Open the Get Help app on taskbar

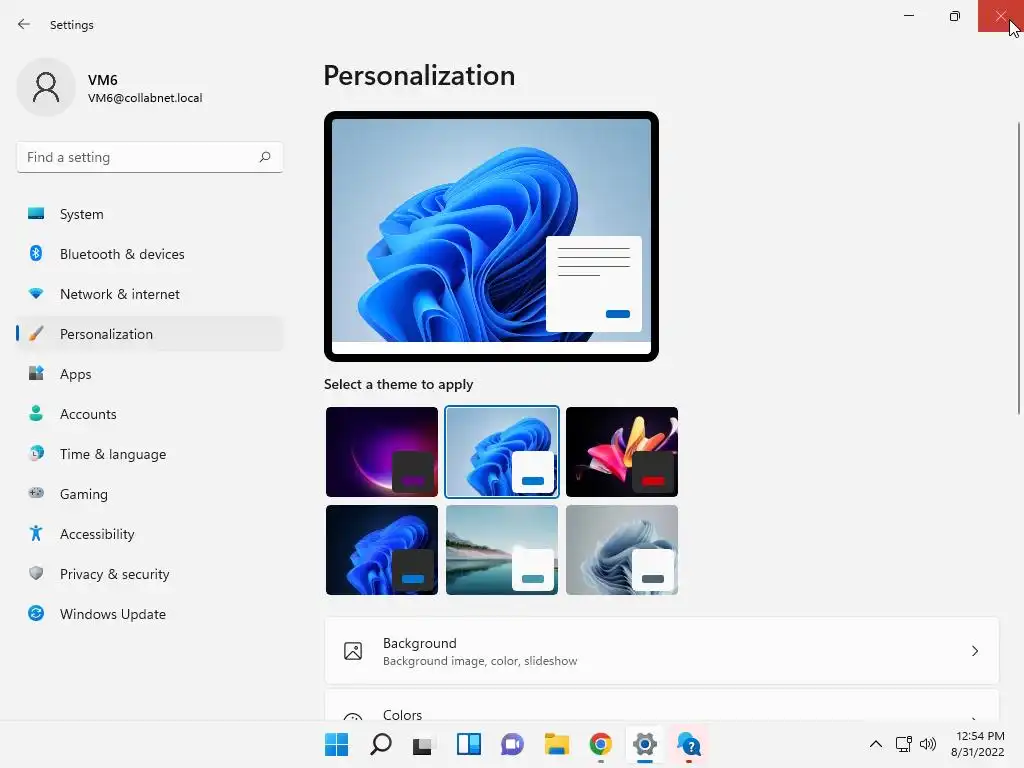(x=689, y=744)
